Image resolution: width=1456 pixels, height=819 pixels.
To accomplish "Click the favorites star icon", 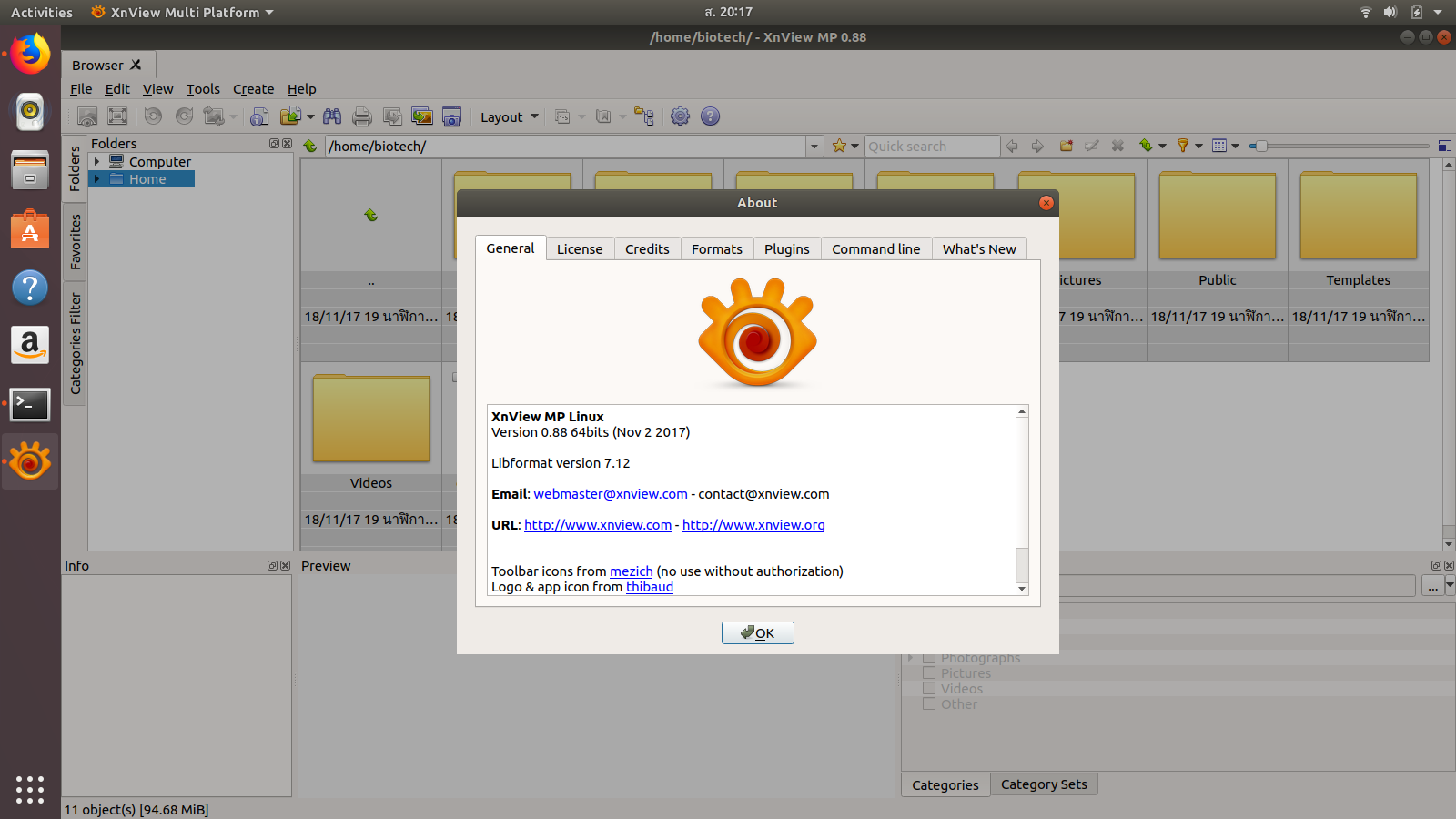I will pos(839,146).
